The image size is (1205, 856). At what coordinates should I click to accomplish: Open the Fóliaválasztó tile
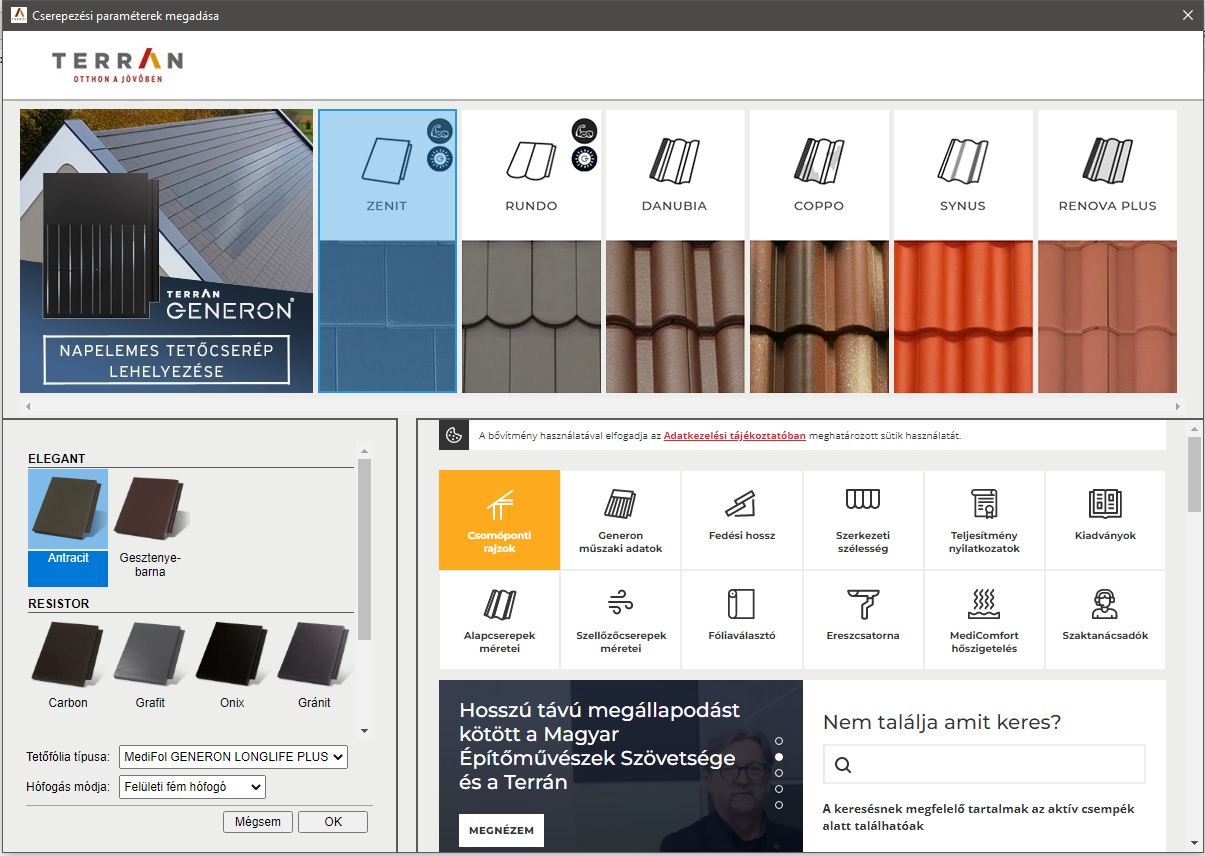click(741, 620)
